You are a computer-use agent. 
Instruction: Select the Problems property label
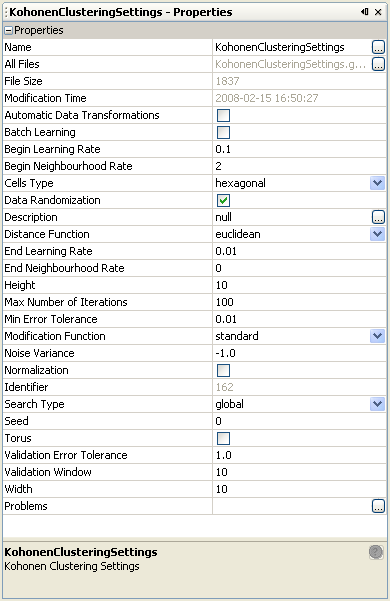26,506
